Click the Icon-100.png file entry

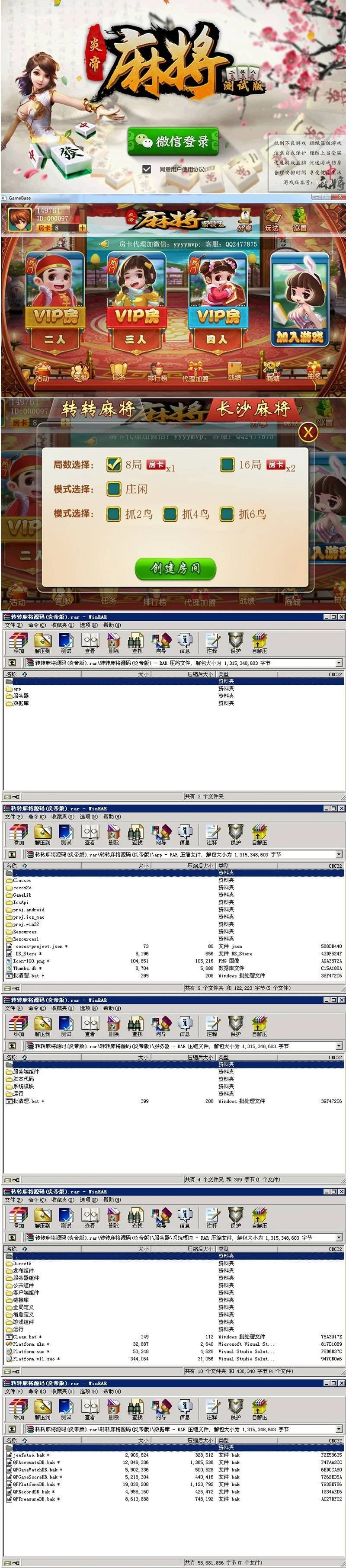(x=29, y=961)
